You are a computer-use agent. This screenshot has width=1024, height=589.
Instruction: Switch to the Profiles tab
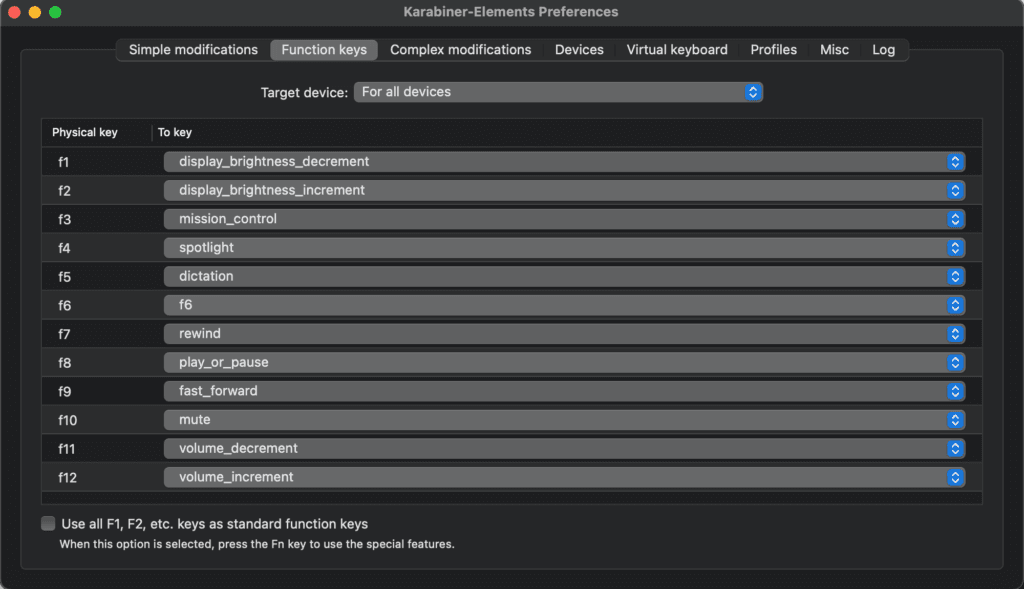click(x=773, y=50)
